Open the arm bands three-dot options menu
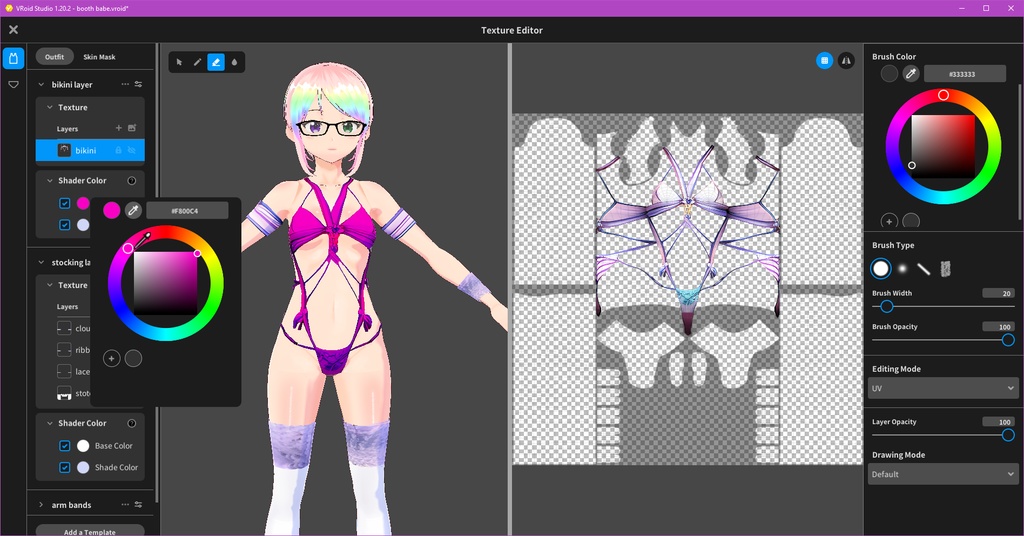 pos(125,505)
